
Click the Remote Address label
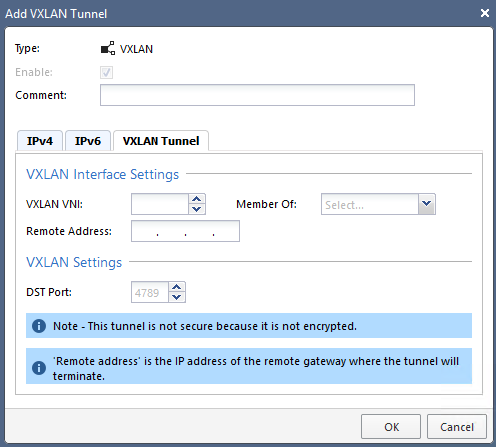[69, 231]
